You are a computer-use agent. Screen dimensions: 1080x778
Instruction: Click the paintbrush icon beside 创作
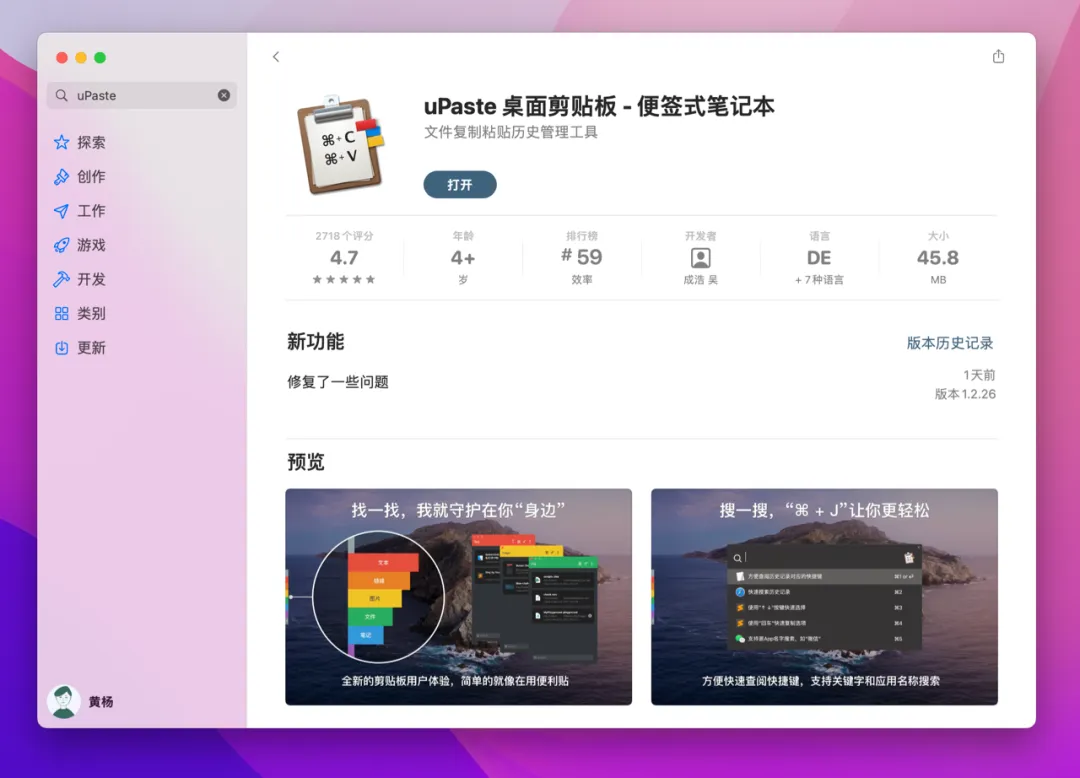pyautogui.click(x=61, y=177)
